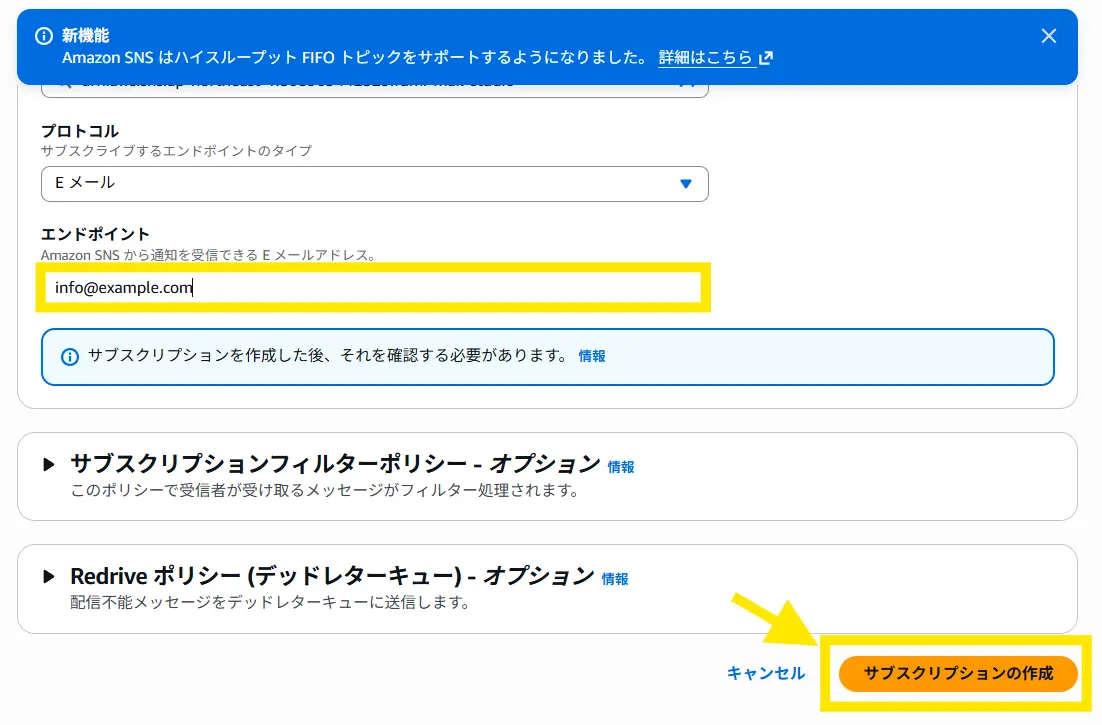
Task: Expand the Redrive ポリシー section triangle
Action: (x=48, y=577)
